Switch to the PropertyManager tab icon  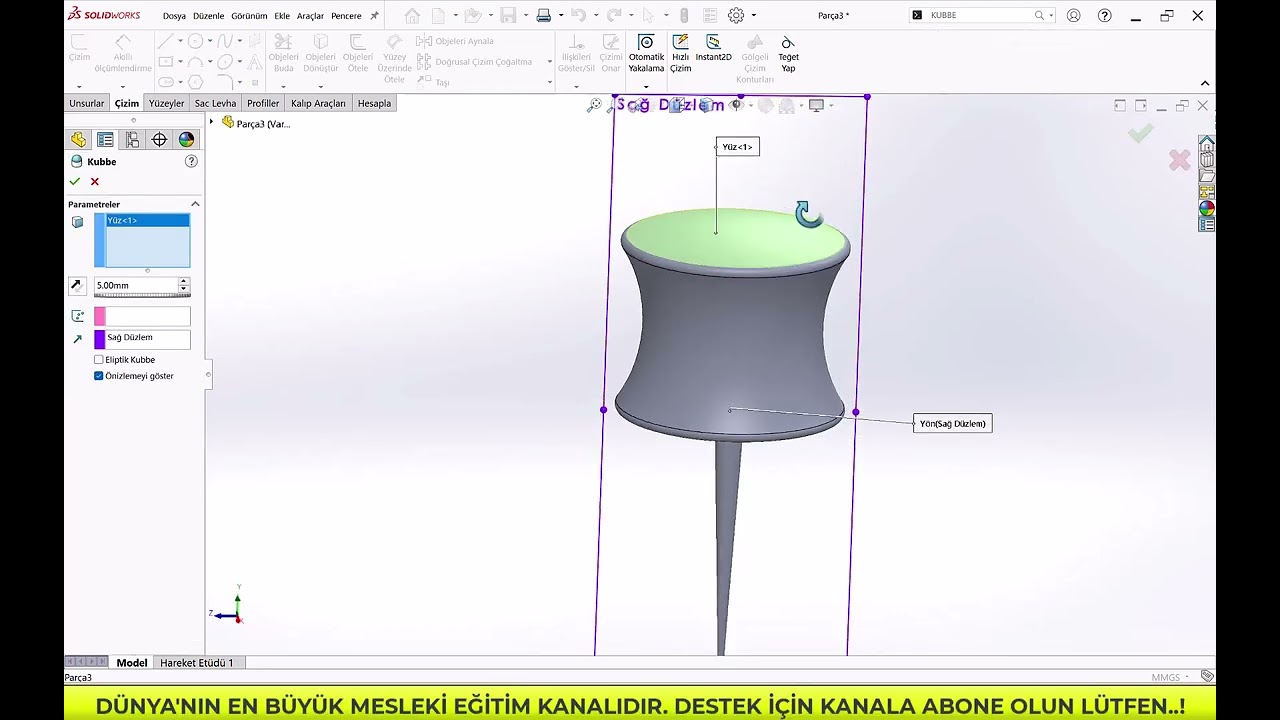pyautogui.click(x=105, y=140)
